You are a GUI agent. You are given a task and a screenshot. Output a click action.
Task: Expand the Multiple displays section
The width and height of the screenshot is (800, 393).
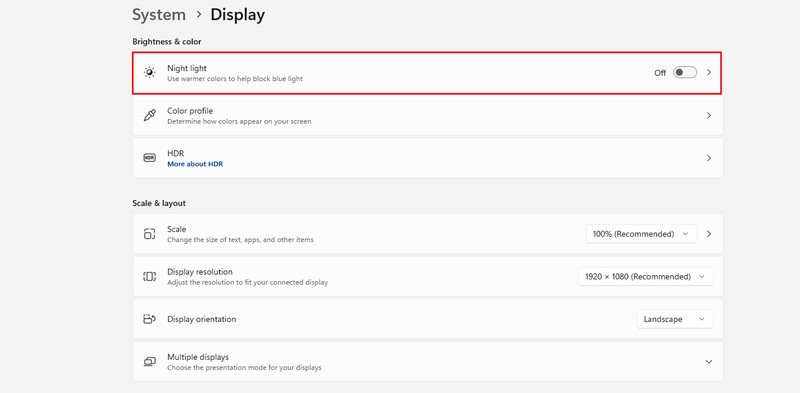tap(709, 361)
